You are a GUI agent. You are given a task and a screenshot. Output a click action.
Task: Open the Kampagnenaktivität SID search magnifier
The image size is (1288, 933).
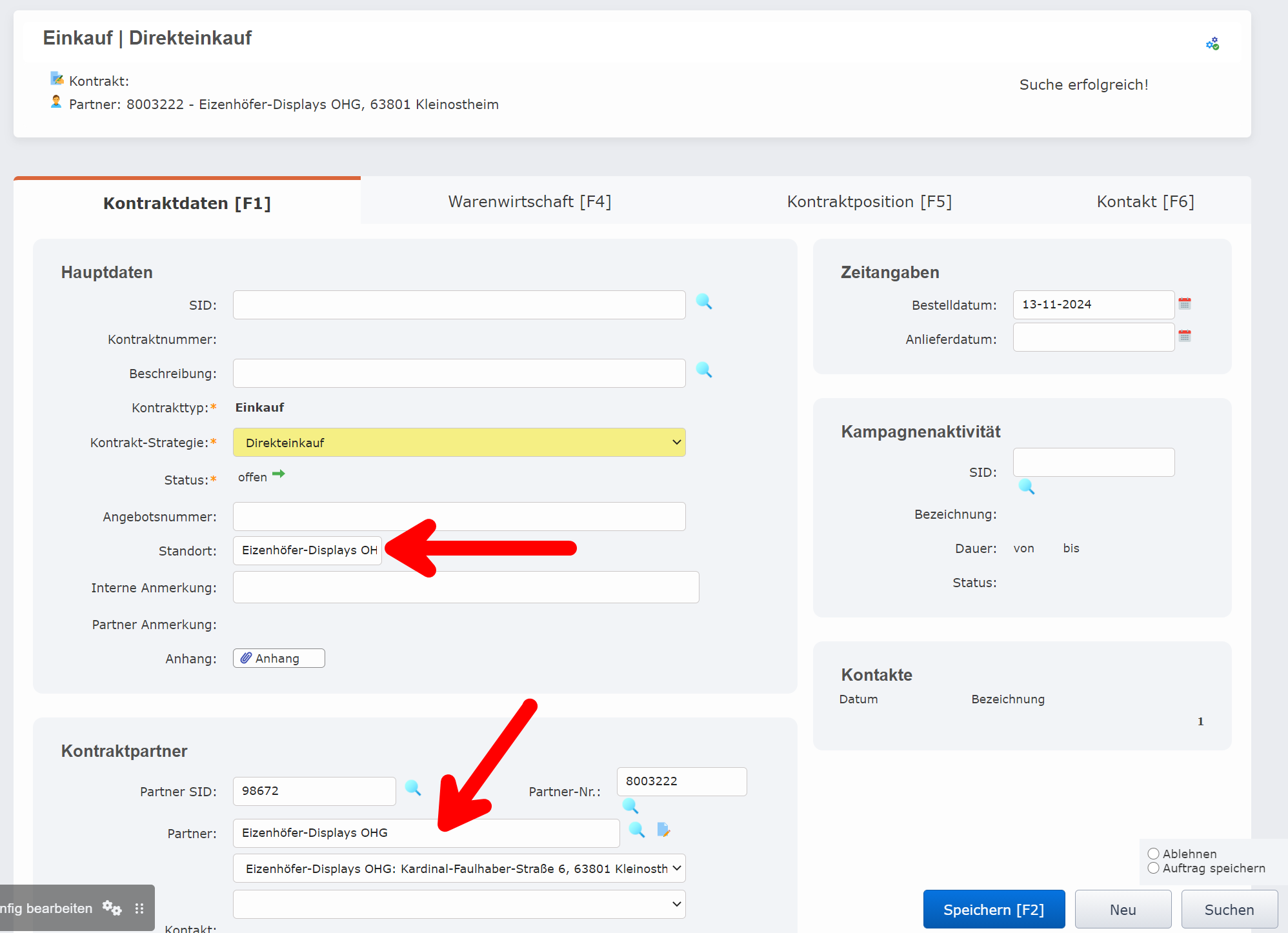point(1027,487)
